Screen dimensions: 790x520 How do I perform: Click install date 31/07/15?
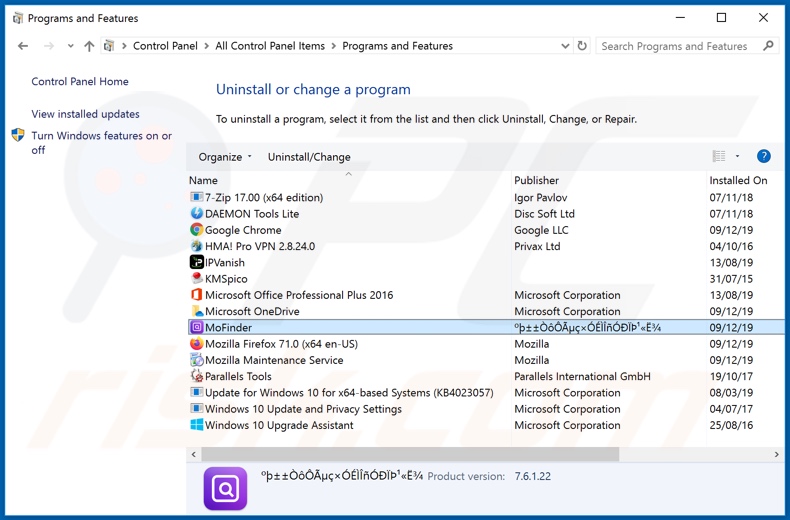(731, 279)
